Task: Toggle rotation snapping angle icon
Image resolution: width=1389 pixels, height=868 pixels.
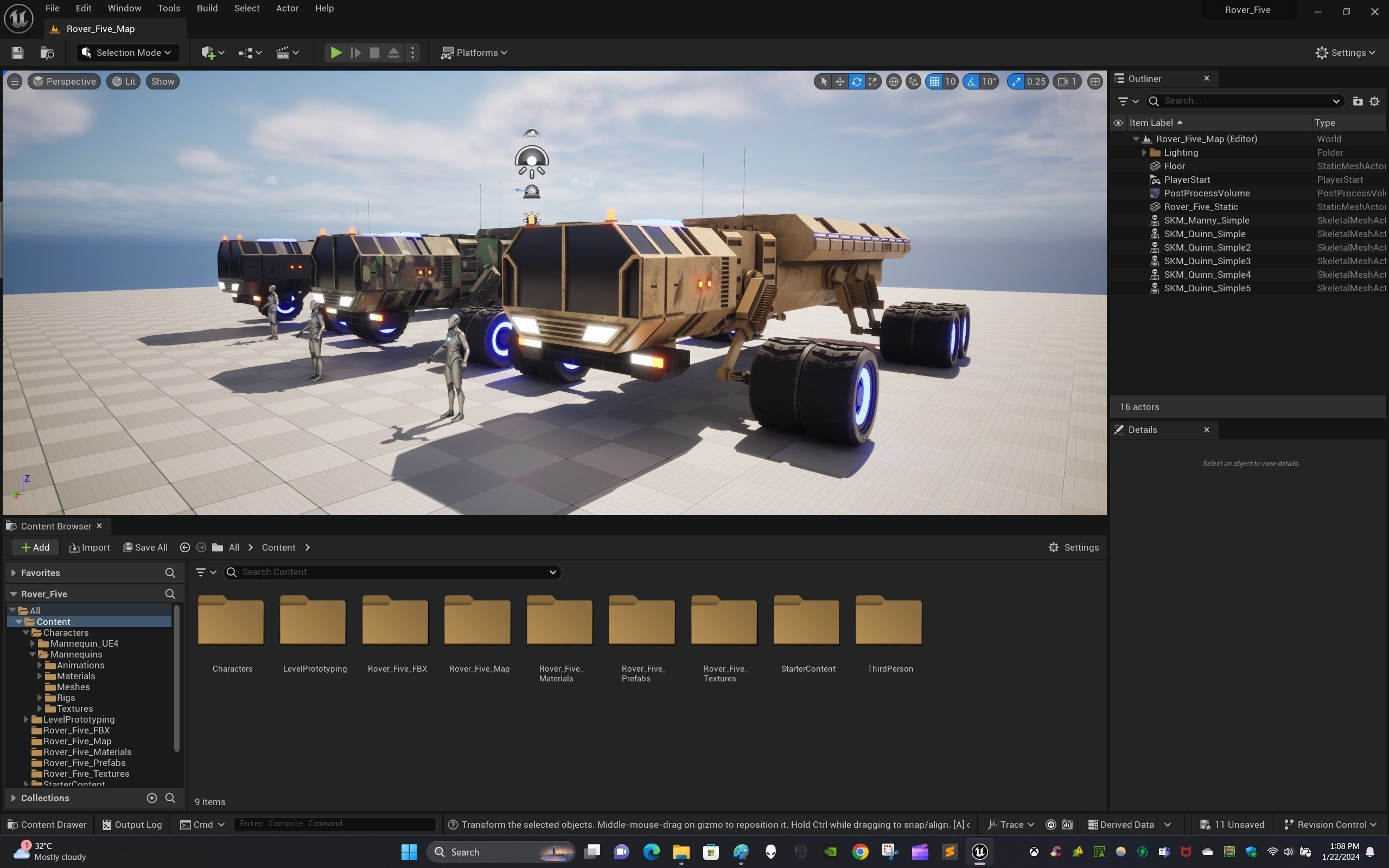Action: coord(971,81)
